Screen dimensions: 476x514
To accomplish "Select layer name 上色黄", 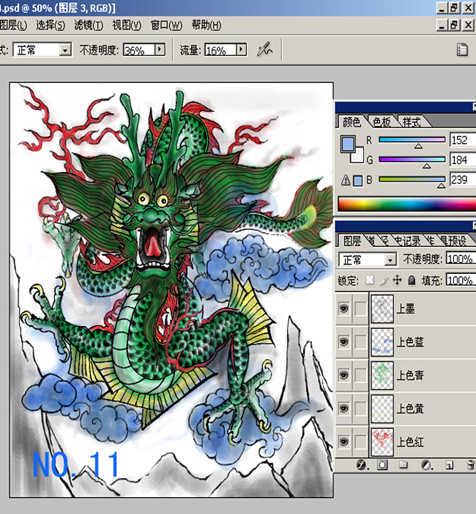I will point(410,409).
